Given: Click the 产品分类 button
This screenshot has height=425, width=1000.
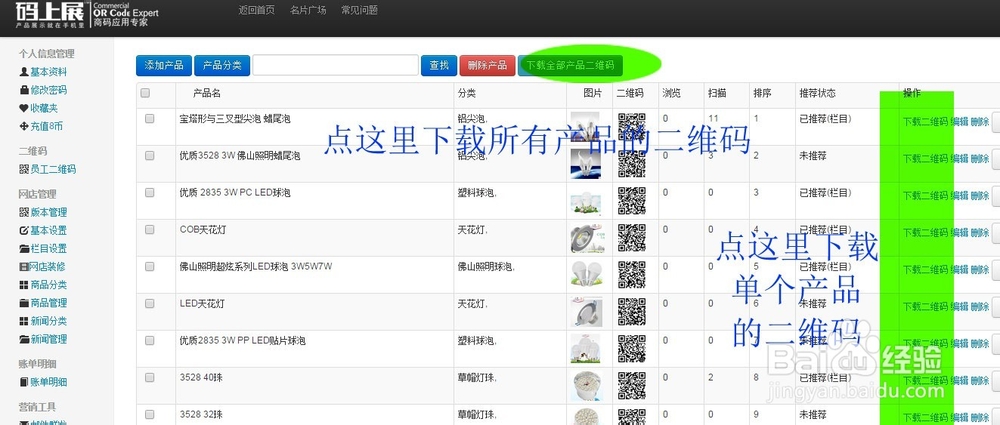Looking at the screenshot, I should click(222, 65).
